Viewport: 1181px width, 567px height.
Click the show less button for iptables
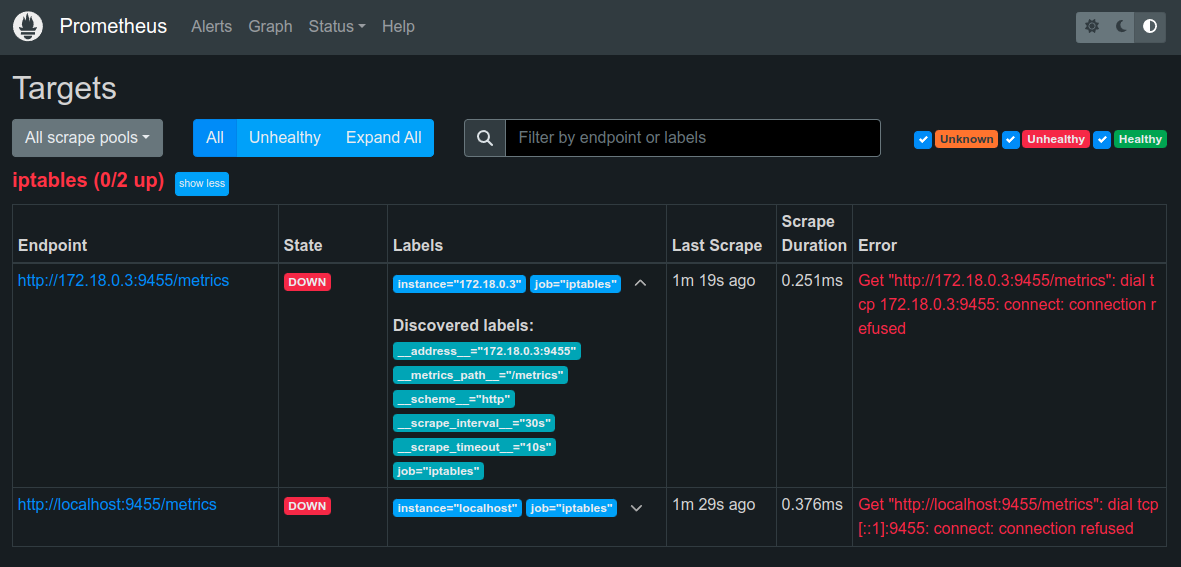pos(202,184)
